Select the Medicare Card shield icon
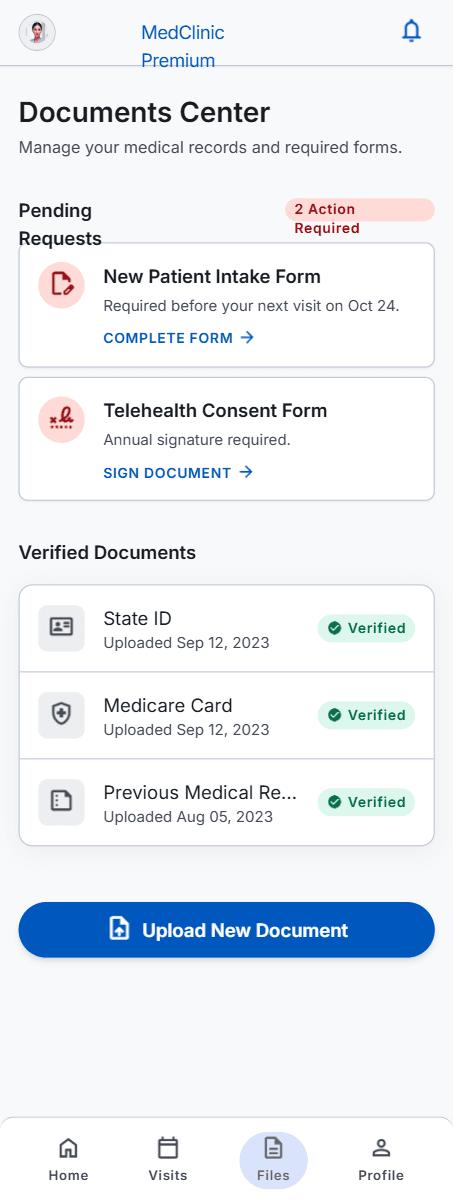 click(61, 715)
